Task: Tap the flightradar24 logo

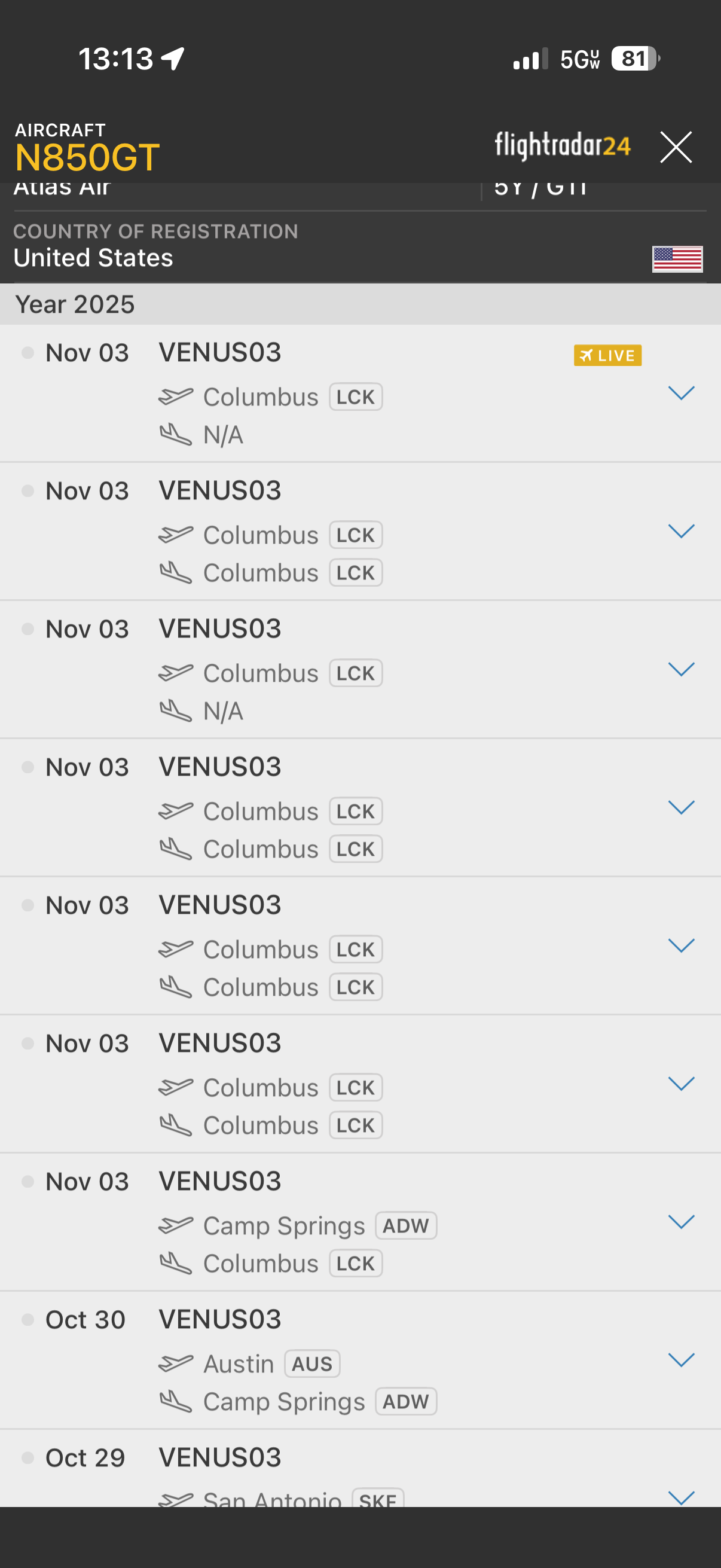Action: coord(562,146)
